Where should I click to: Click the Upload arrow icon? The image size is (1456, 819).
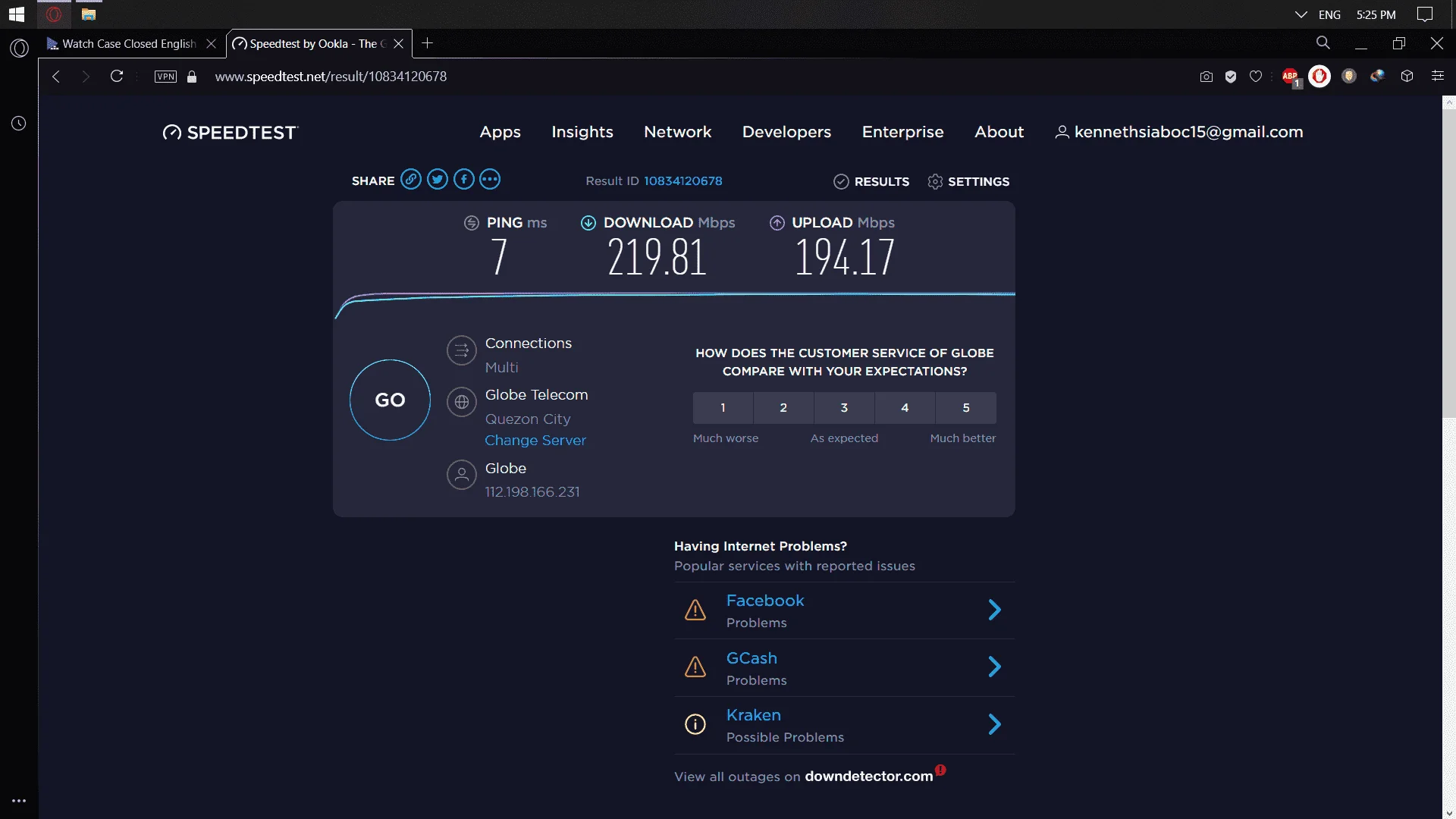777,223
